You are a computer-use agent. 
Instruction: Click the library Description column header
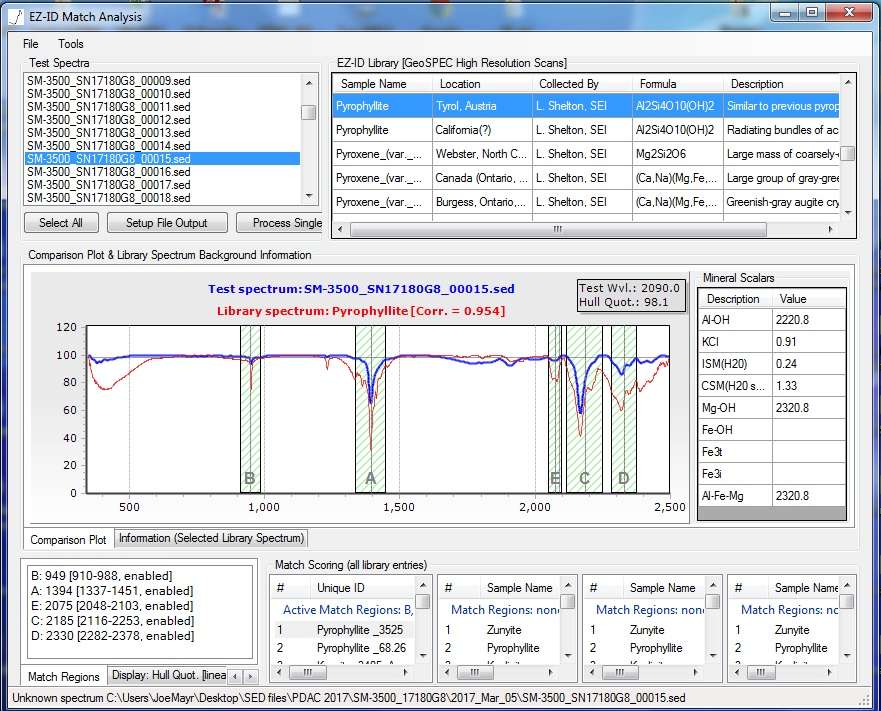point(781,84)
